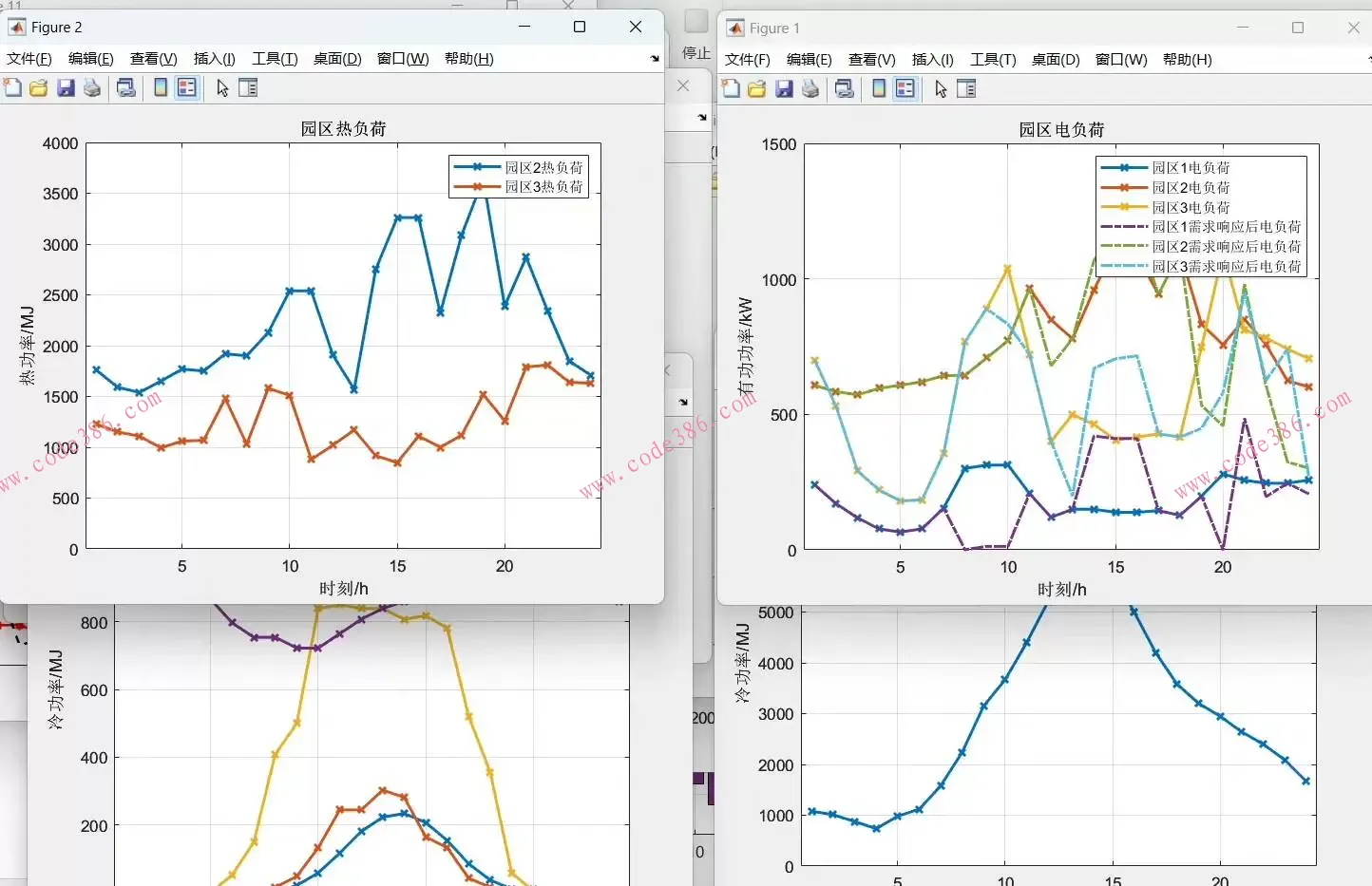Toggle the Insert Legend button in Figure 2
Screen dimensions: 1372x886
(x=187, y=88)
